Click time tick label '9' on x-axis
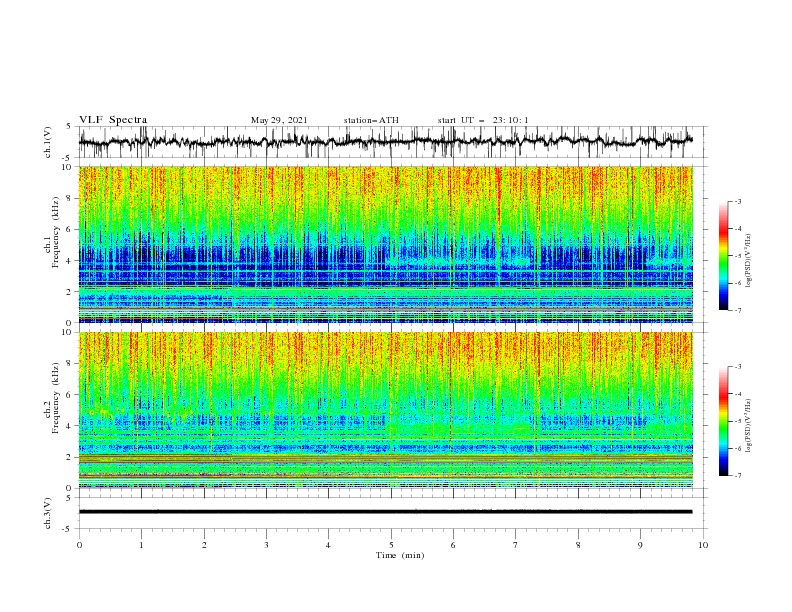Screen dimensions: 792x612 click(x=640, y=545)
